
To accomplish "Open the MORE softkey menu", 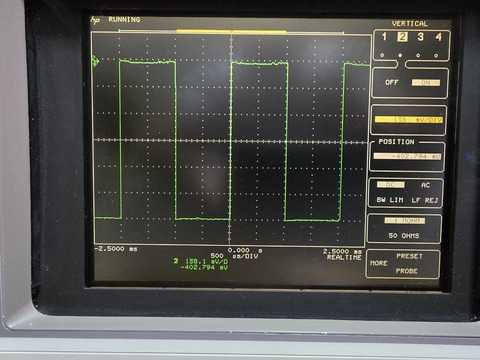I will click(x=379, y=263).
